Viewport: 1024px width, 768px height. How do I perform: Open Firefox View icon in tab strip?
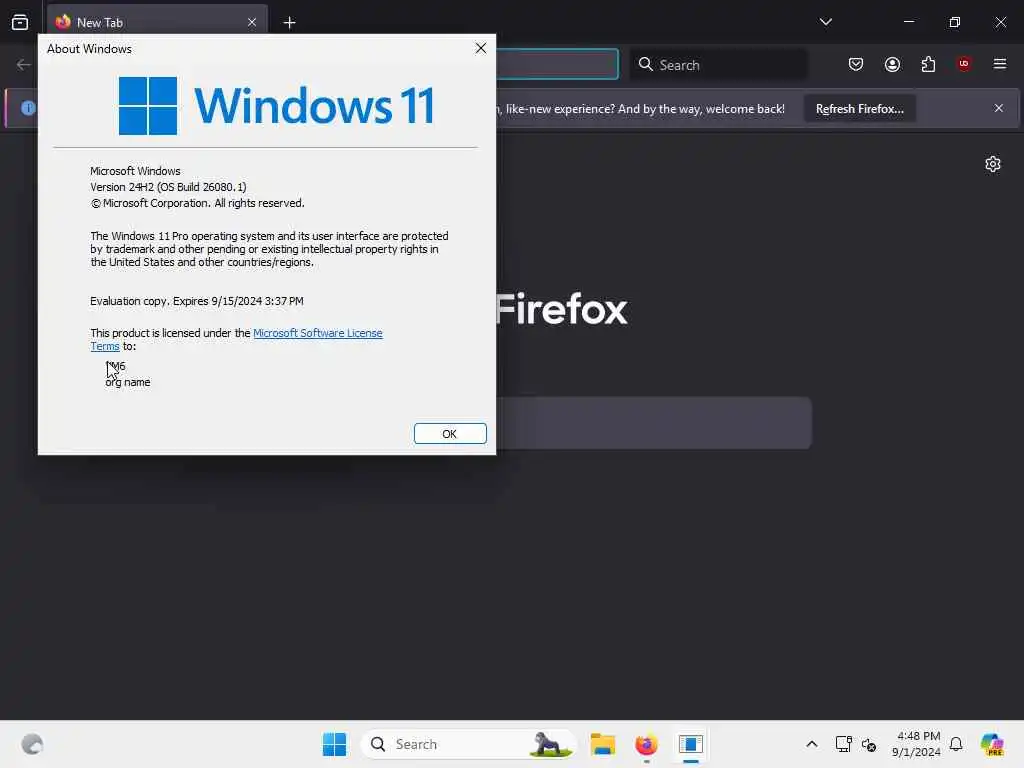(x=20, y=22)
